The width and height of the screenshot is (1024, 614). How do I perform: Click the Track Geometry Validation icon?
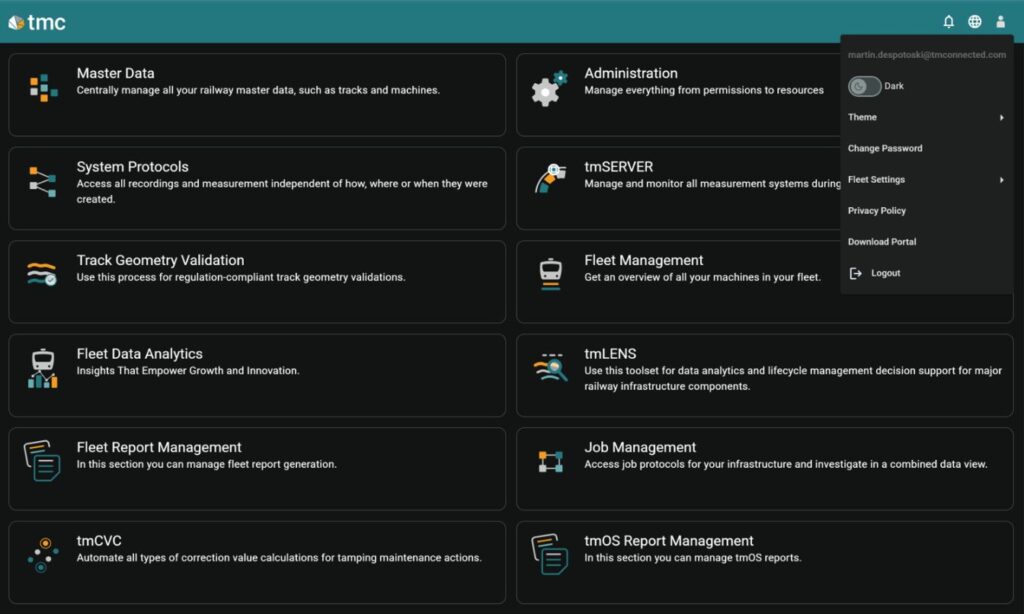(43, 275)
